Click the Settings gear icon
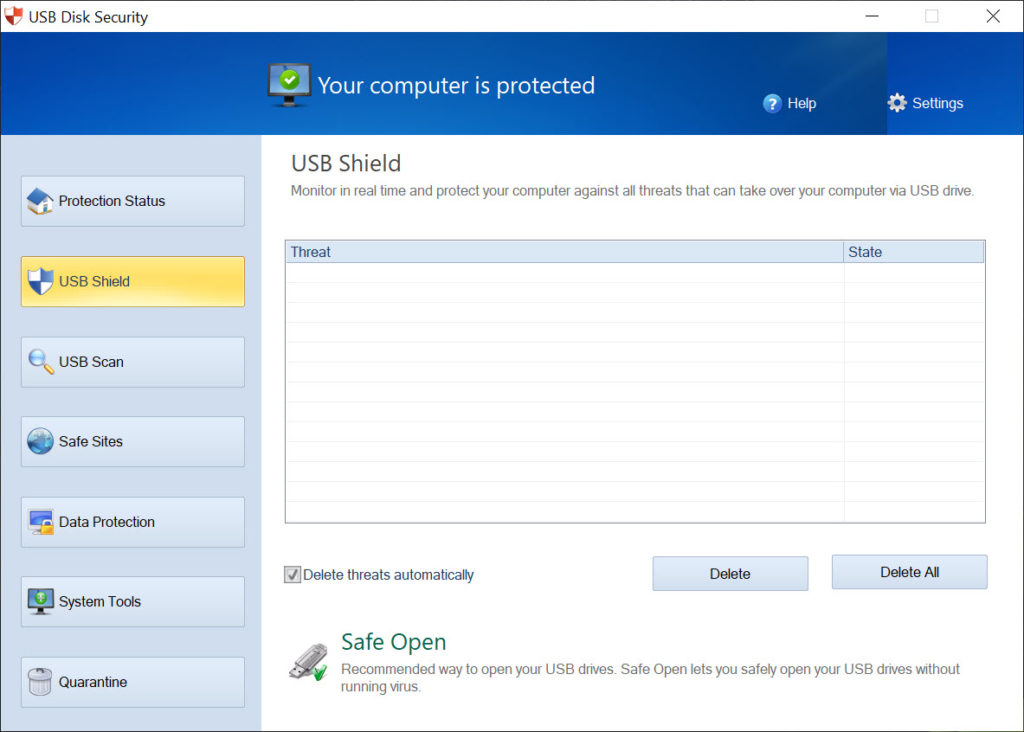This screenshot has height=732, width=1024. tap(897, 103)
